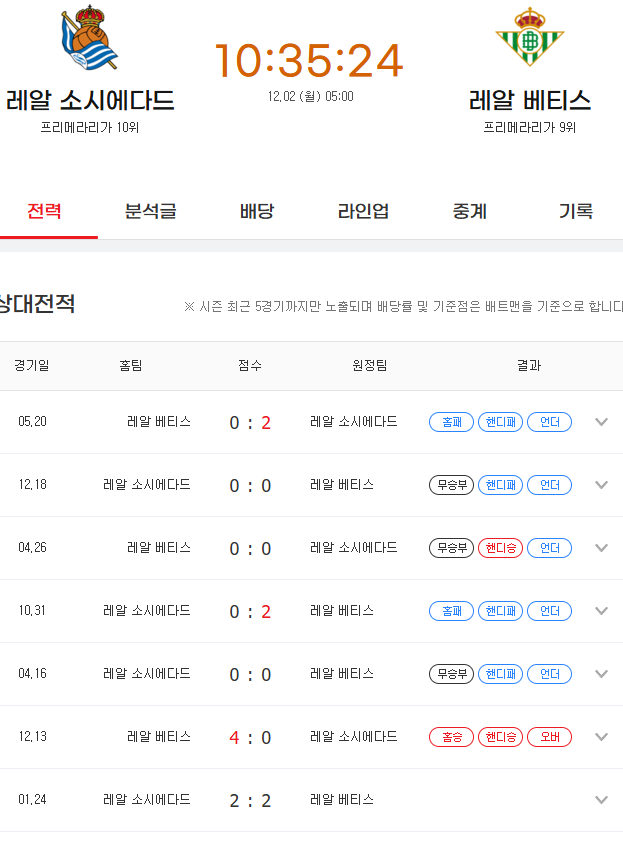Click 무승부 badge in 04.16 row

point(451,674)
